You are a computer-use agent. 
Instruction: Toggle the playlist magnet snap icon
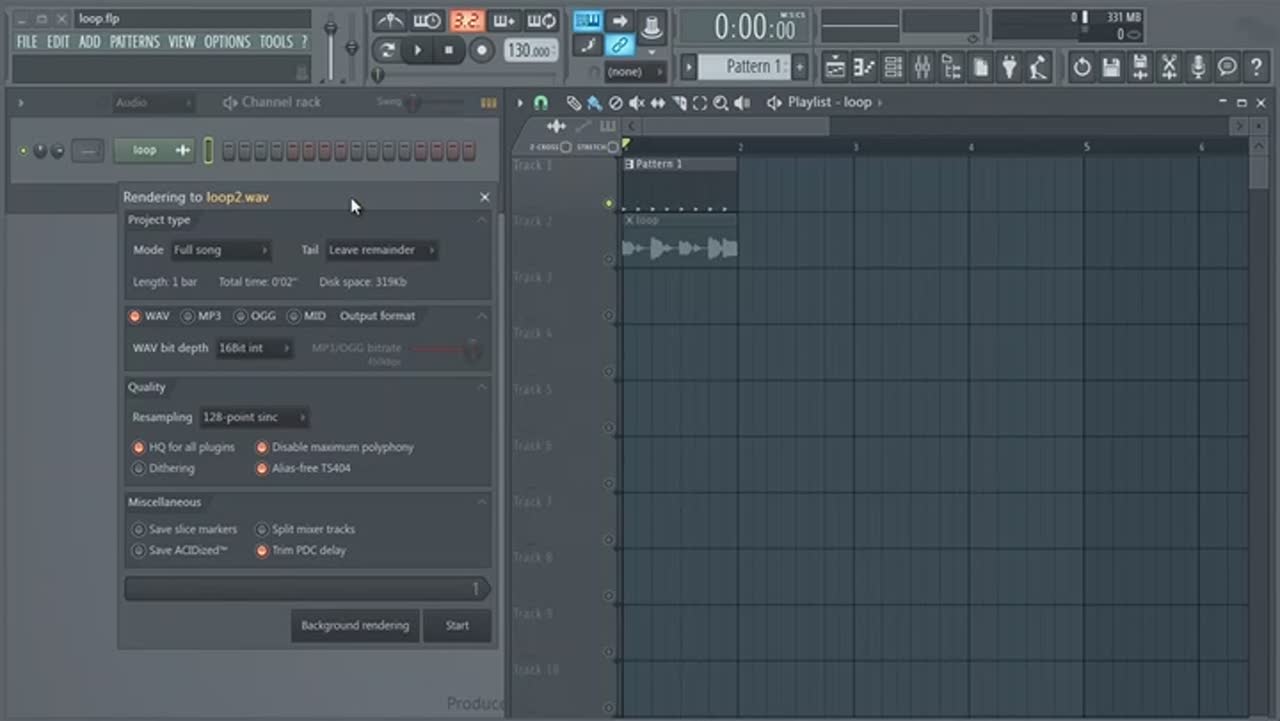tap(541, 102)
